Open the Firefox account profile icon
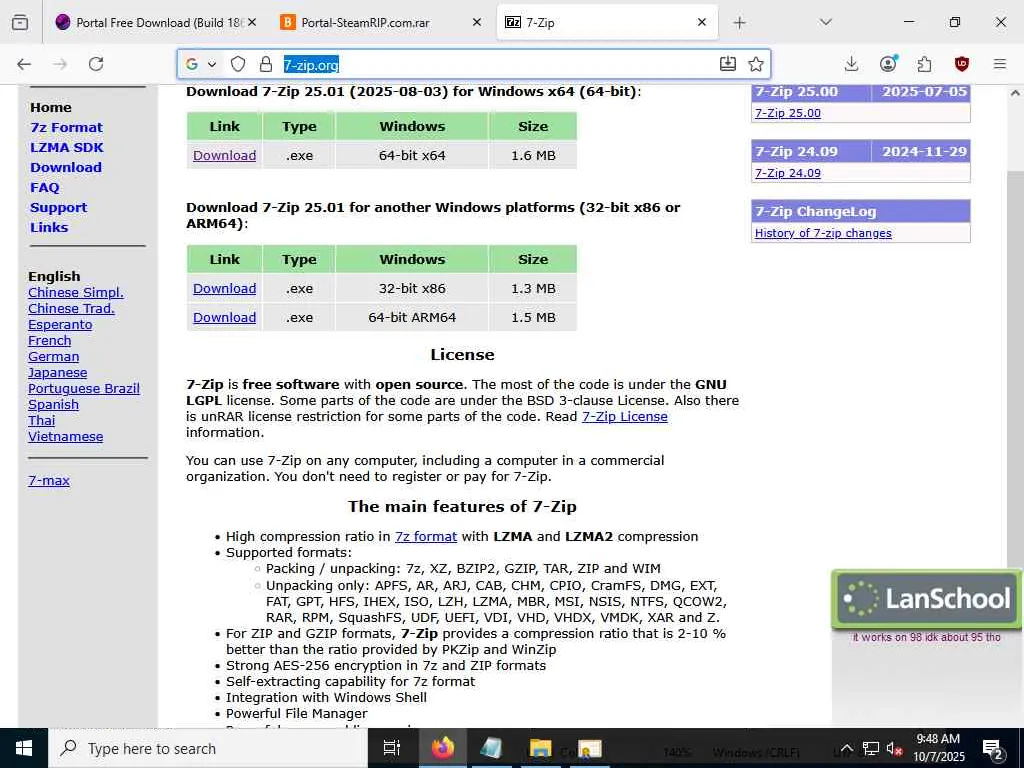The image size is (1024, 768). pos(888,63)
